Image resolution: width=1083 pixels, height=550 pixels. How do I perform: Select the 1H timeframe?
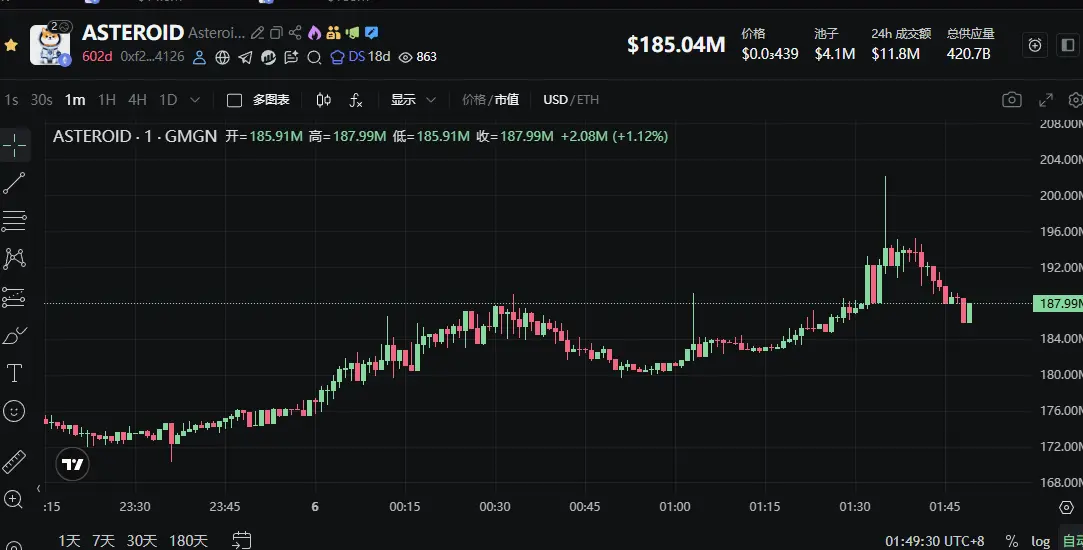point(106,100)
